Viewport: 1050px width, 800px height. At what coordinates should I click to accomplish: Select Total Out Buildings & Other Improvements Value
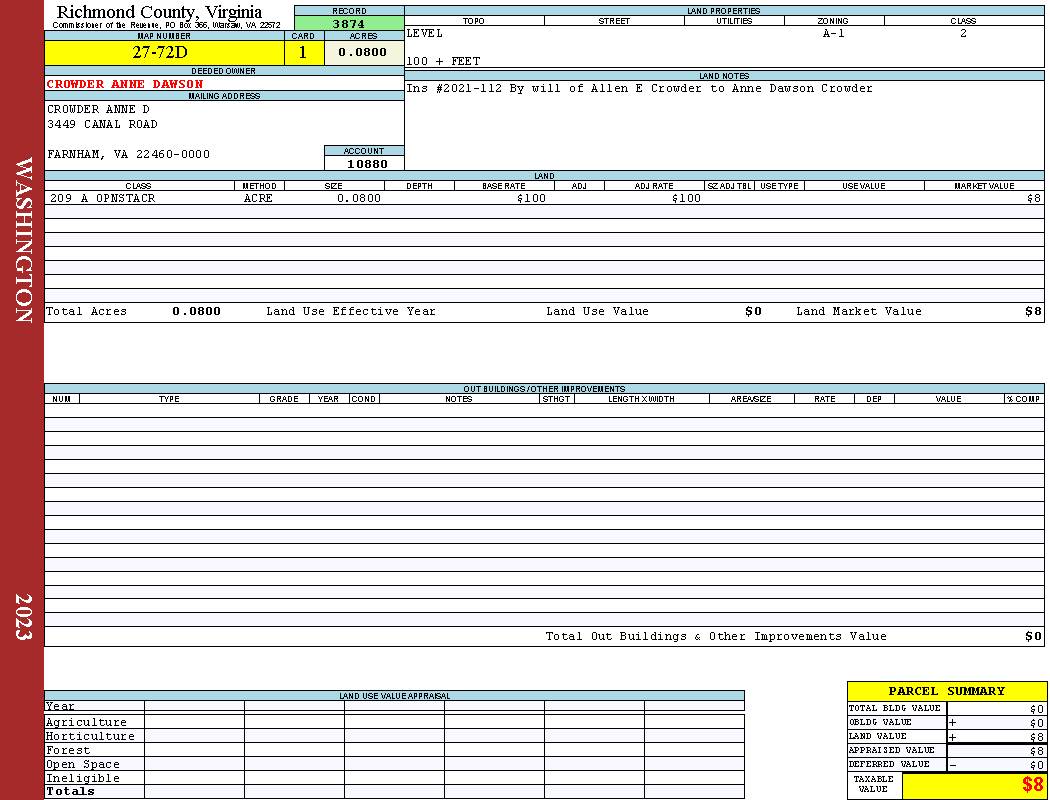pyautogui.click(x=716, y=637)
